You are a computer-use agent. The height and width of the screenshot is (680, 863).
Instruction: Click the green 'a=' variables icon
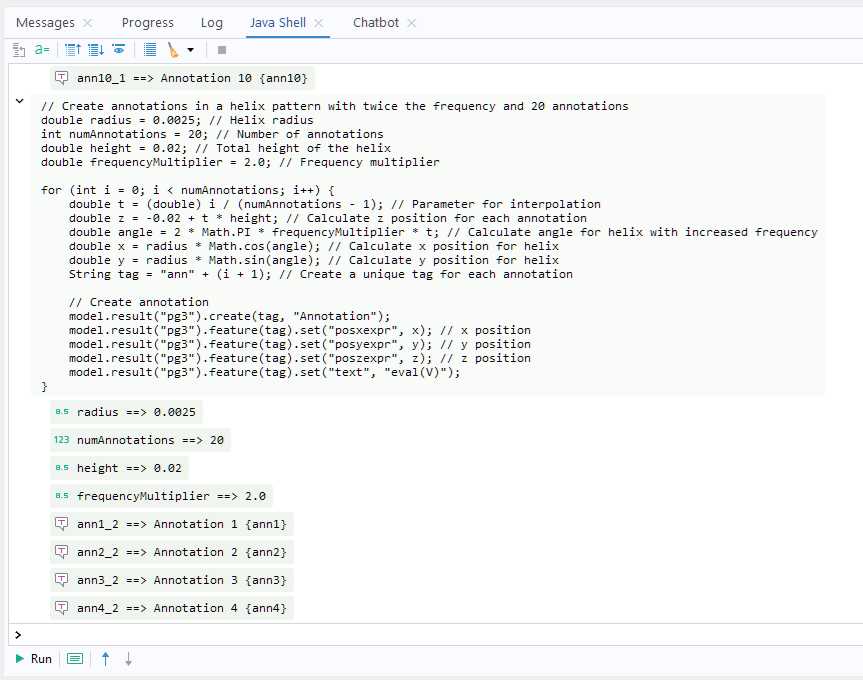point(42,49)
